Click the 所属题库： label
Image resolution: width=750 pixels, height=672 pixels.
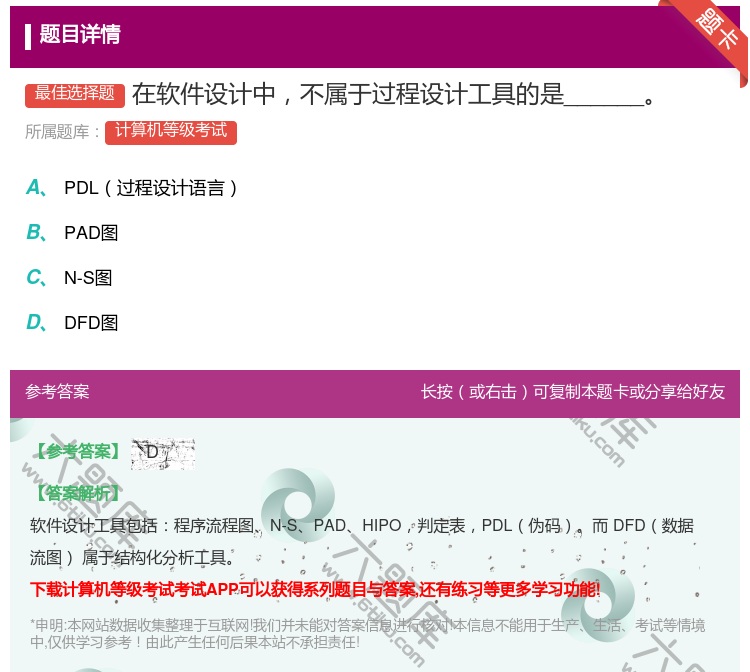[63, 132]
